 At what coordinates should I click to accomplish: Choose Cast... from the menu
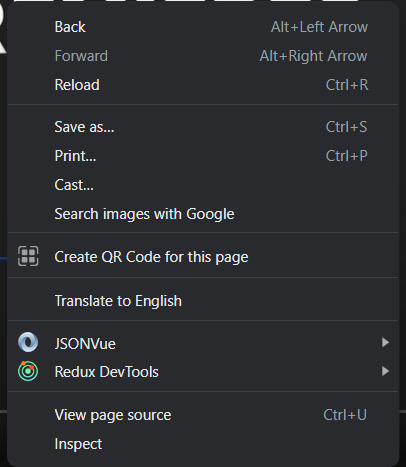(x=203, y=185)
